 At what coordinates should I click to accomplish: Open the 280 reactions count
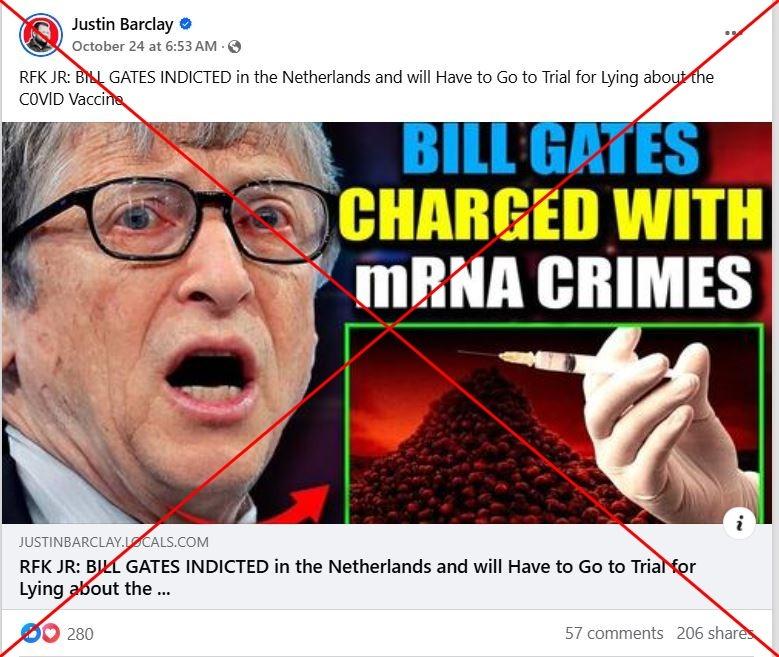(x=80, y=634)
